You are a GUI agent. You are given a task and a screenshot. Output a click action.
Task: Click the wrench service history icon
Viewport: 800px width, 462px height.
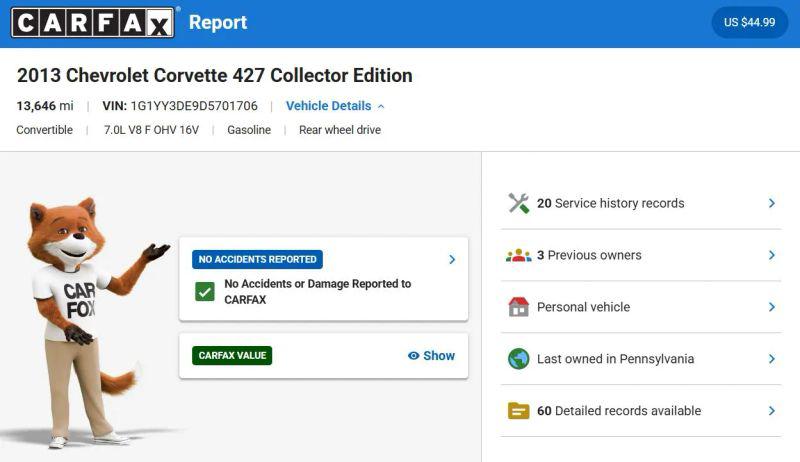pos(518,203)
